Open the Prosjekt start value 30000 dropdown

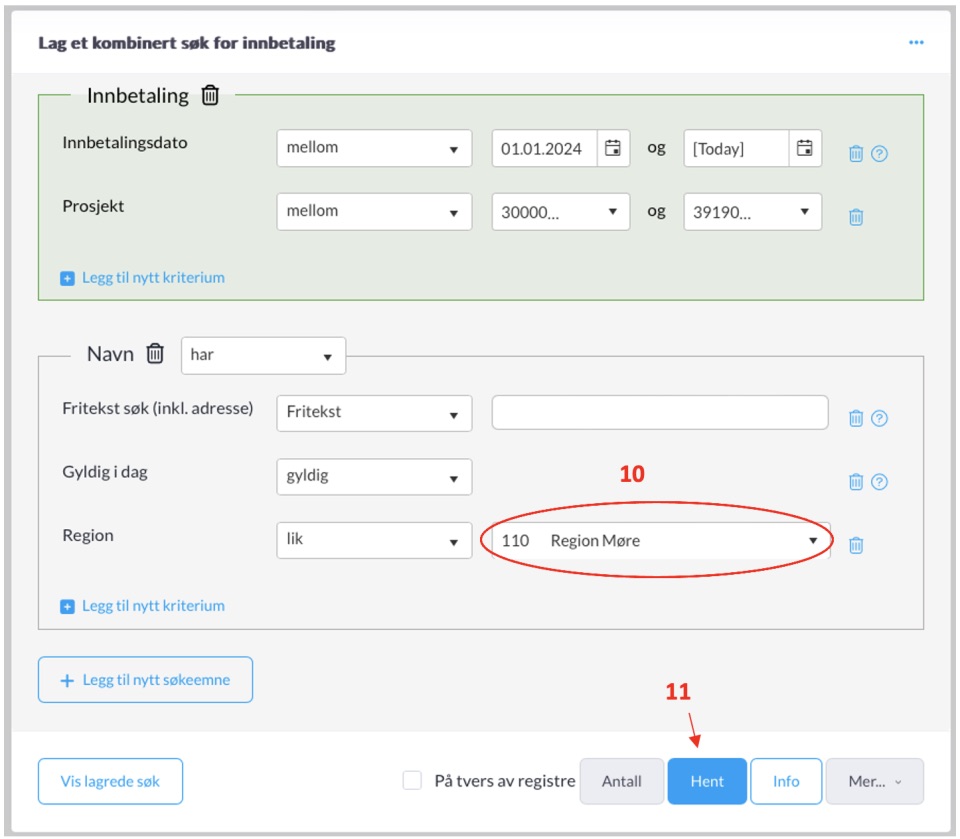pyautogui.click(x=560, y=212)
